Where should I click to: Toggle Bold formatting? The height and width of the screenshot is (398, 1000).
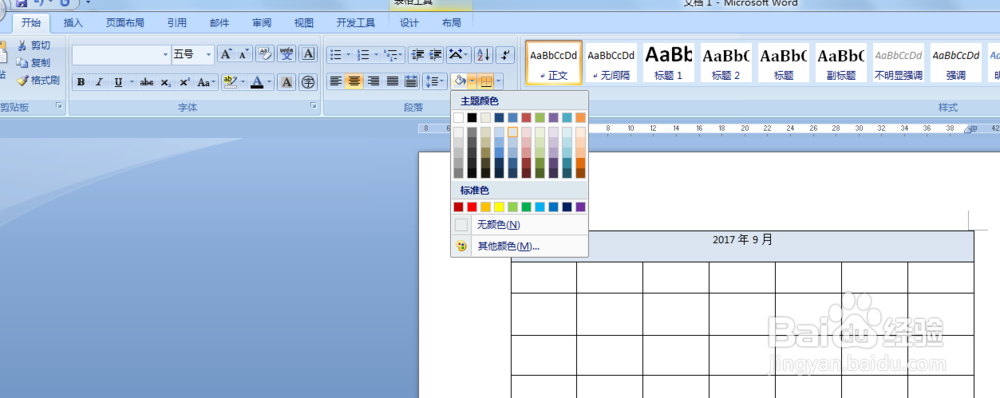(x=81, y=82)
